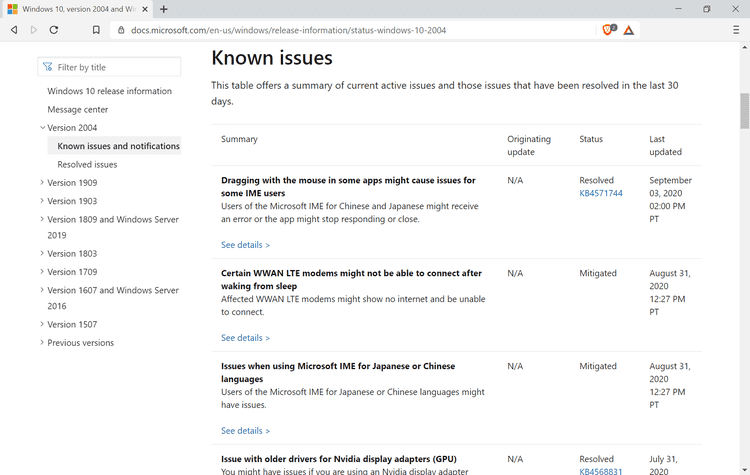Expand Version 1909
The height and width of the screenshot is (475, 750).
coord(42,182)
